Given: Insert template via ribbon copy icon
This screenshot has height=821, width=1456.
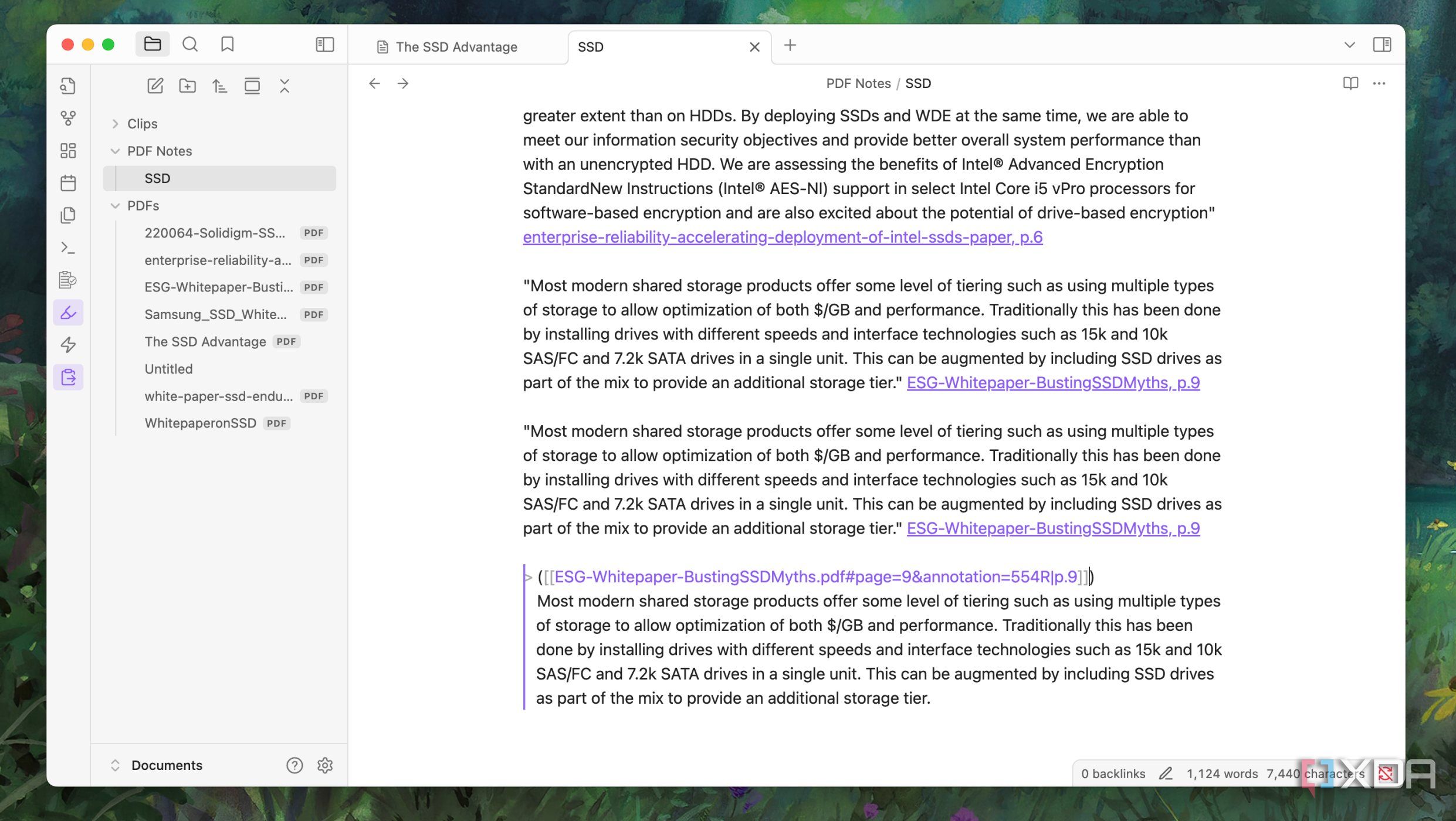Looking at the screenshot, I should click(68, 215).
